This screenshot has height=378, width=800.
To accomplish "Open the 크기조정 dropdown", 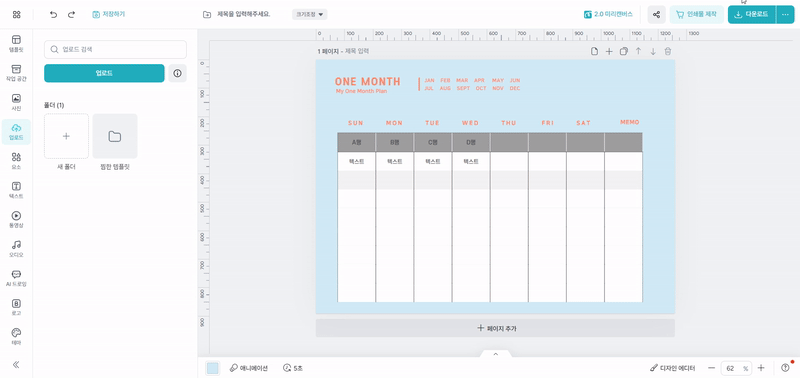I will pos(310,14).
